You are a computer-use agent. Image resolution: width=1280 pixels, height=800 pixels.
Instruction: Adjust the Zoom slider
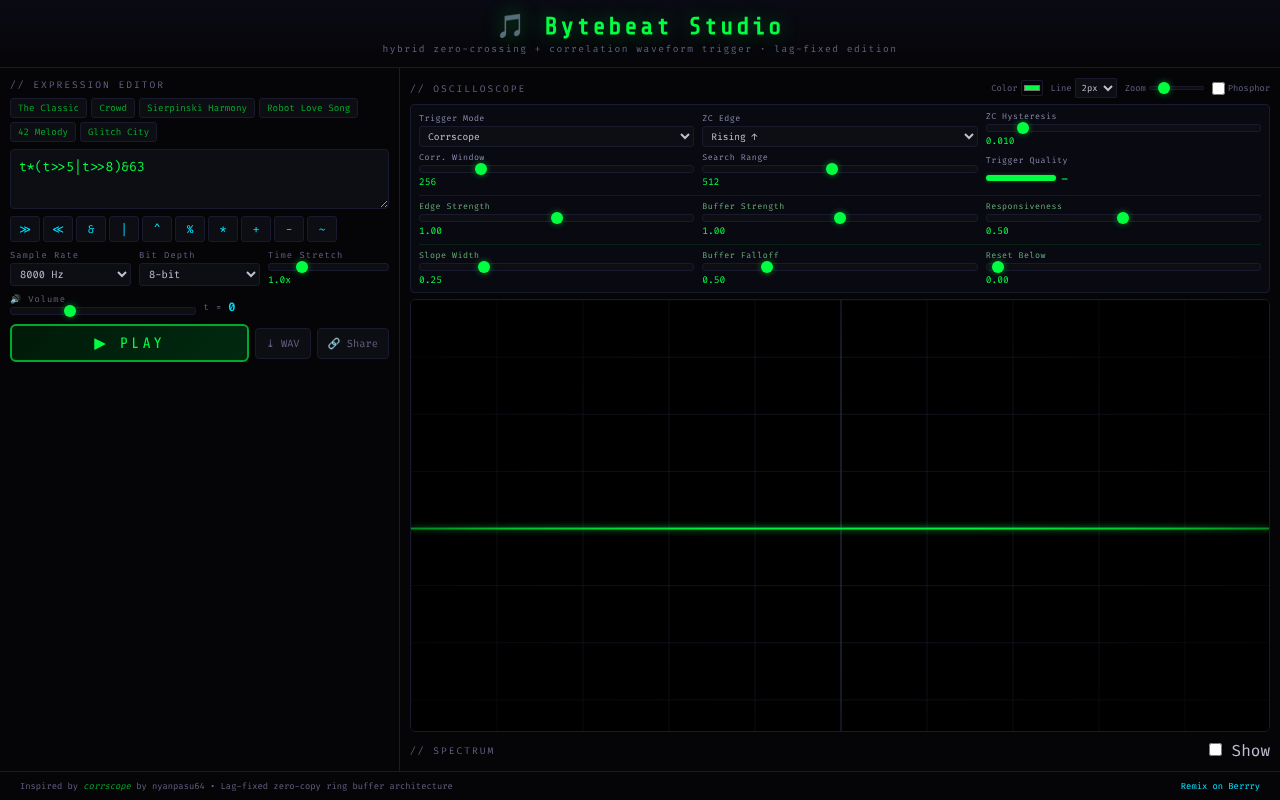[1177, 88]
